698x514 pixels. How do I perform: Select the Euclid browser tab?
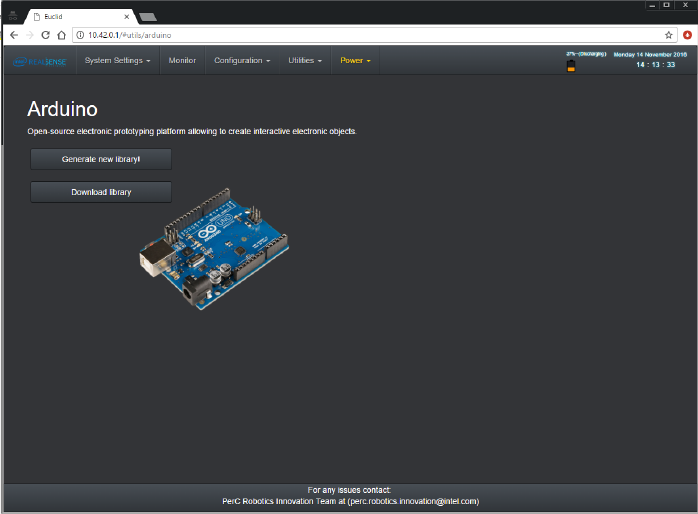point(80,17)
